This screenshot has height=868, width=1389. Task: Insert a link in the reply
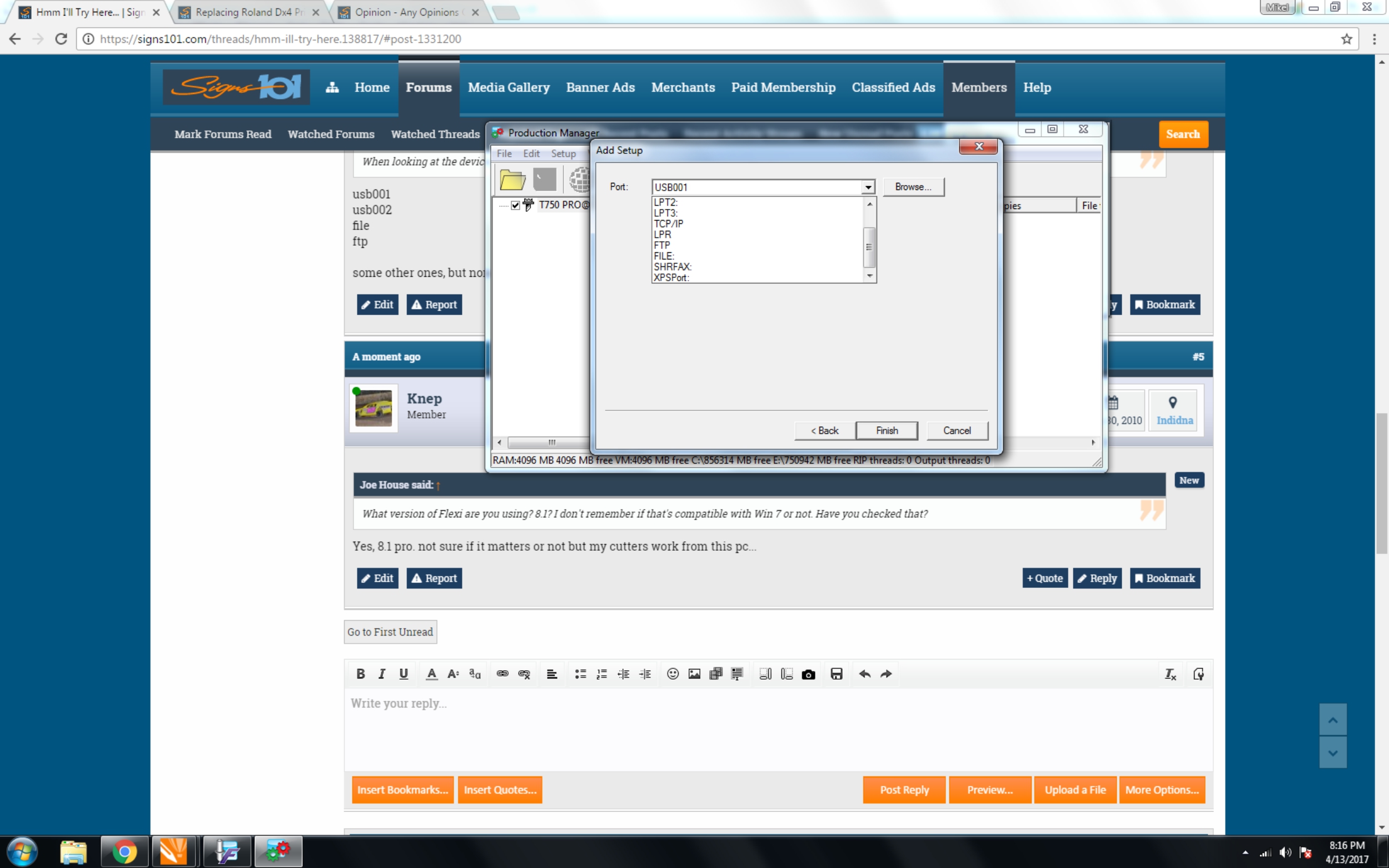(x=502, y=674)
